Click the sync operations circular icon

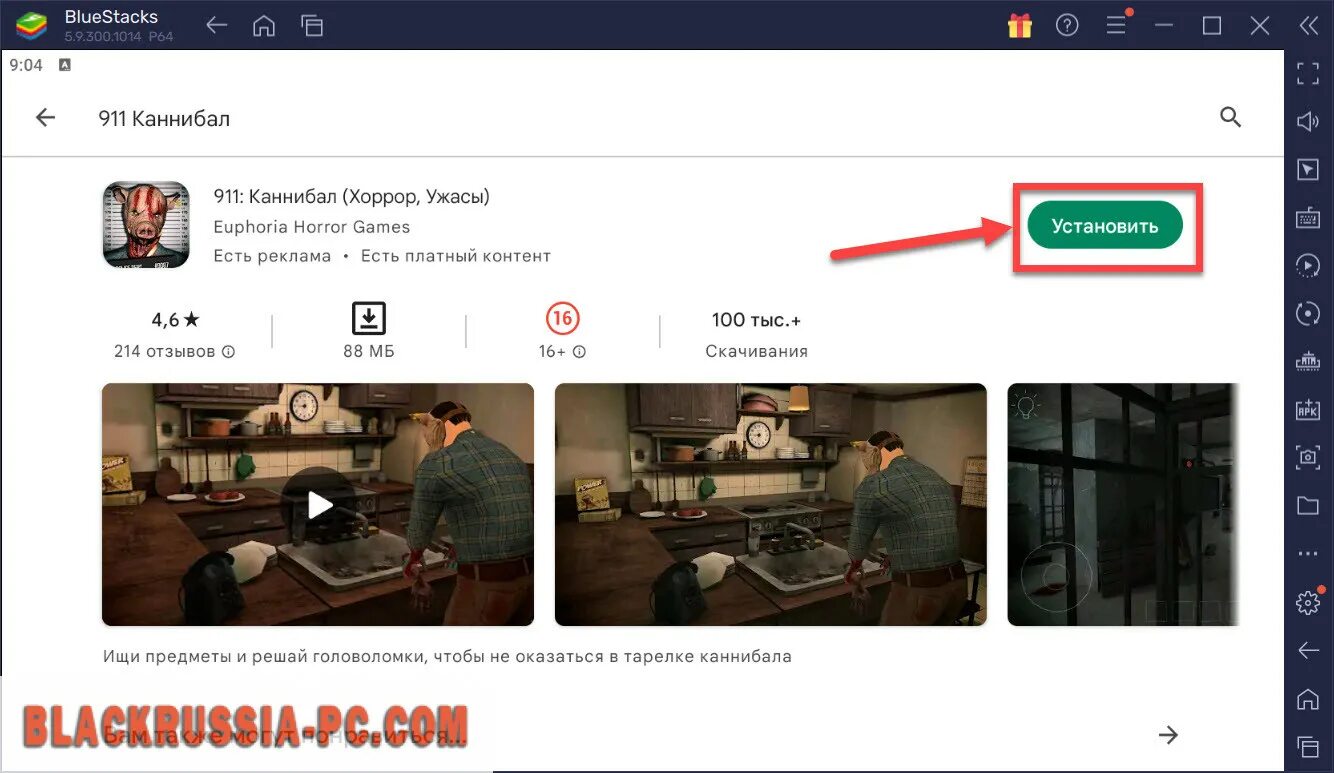[1308, 313]
